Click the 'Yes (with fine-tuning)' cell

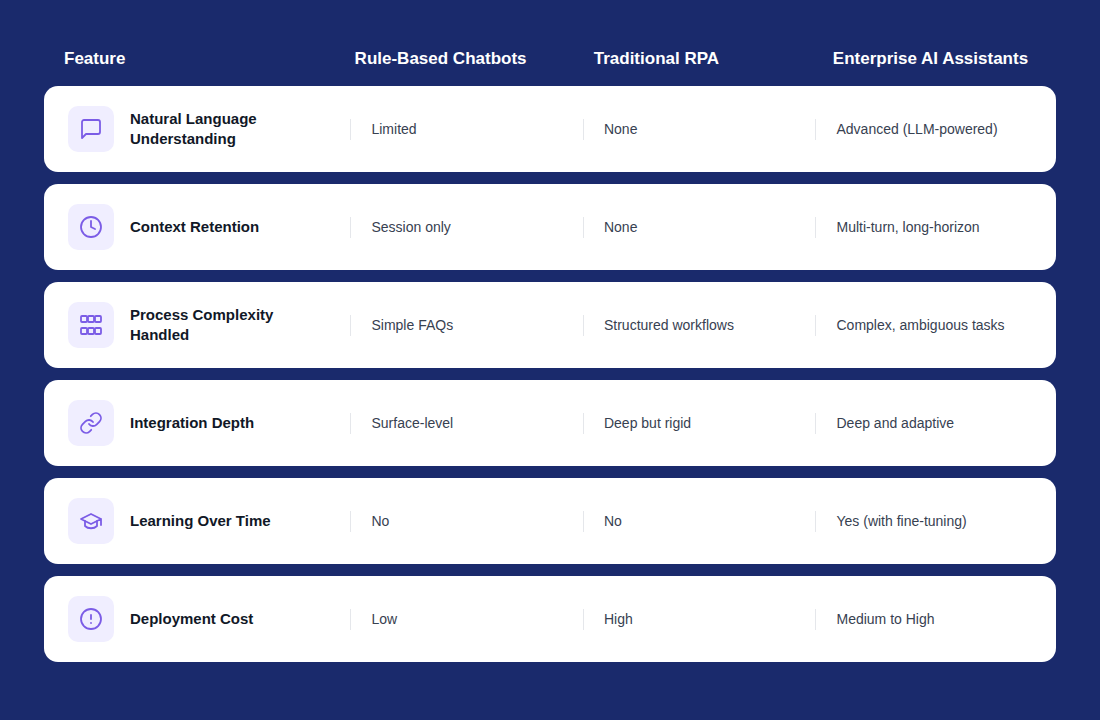(901, 521)
